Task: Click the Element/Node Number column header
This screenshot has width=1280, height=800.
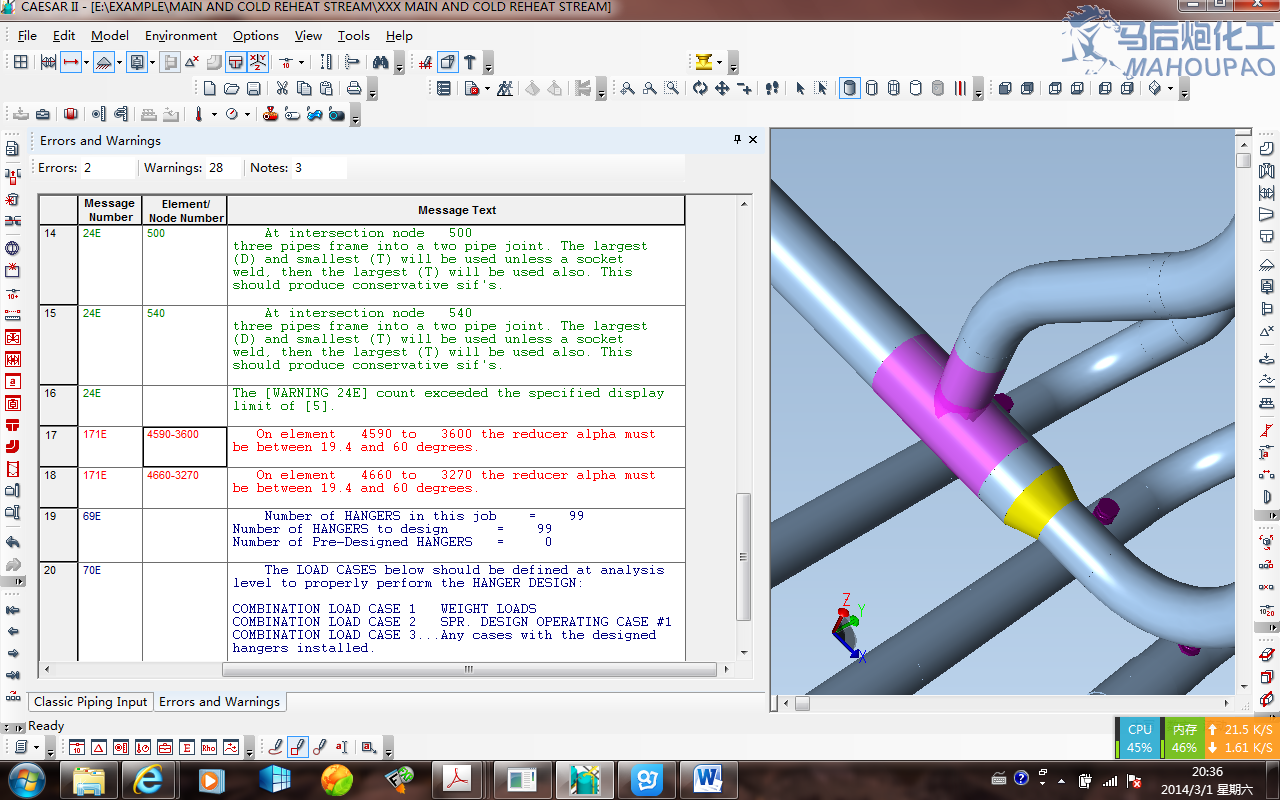Action: [185, 210]
